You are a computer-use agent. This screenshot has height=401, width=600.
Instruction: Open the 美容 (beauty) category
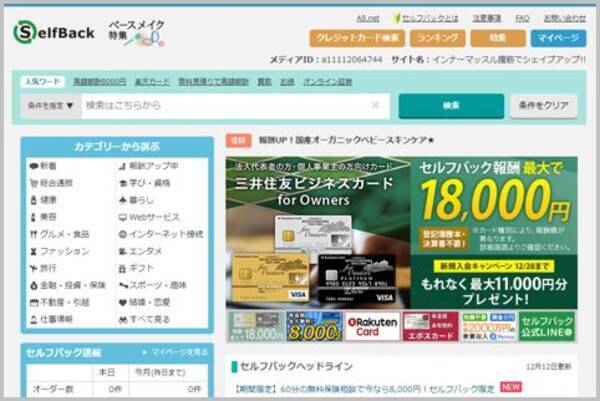point(48,217)
